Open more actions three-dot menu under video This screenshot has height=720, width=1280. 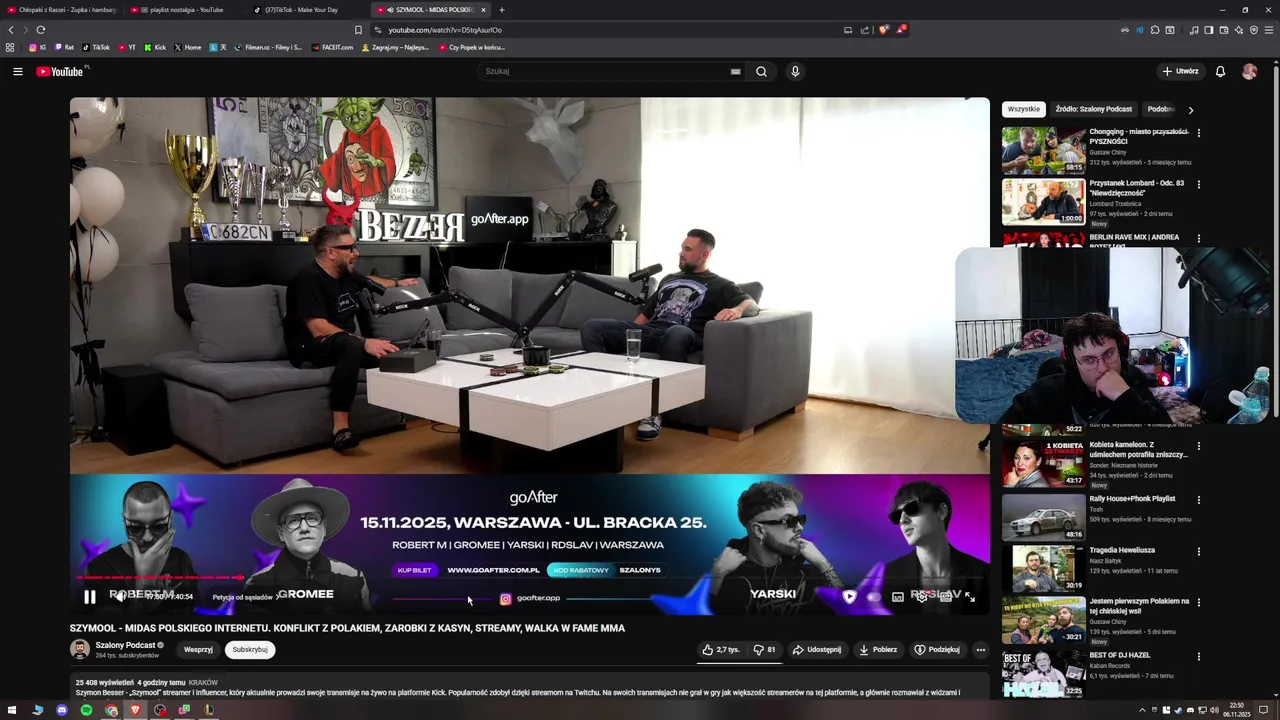tap(980, 650)
